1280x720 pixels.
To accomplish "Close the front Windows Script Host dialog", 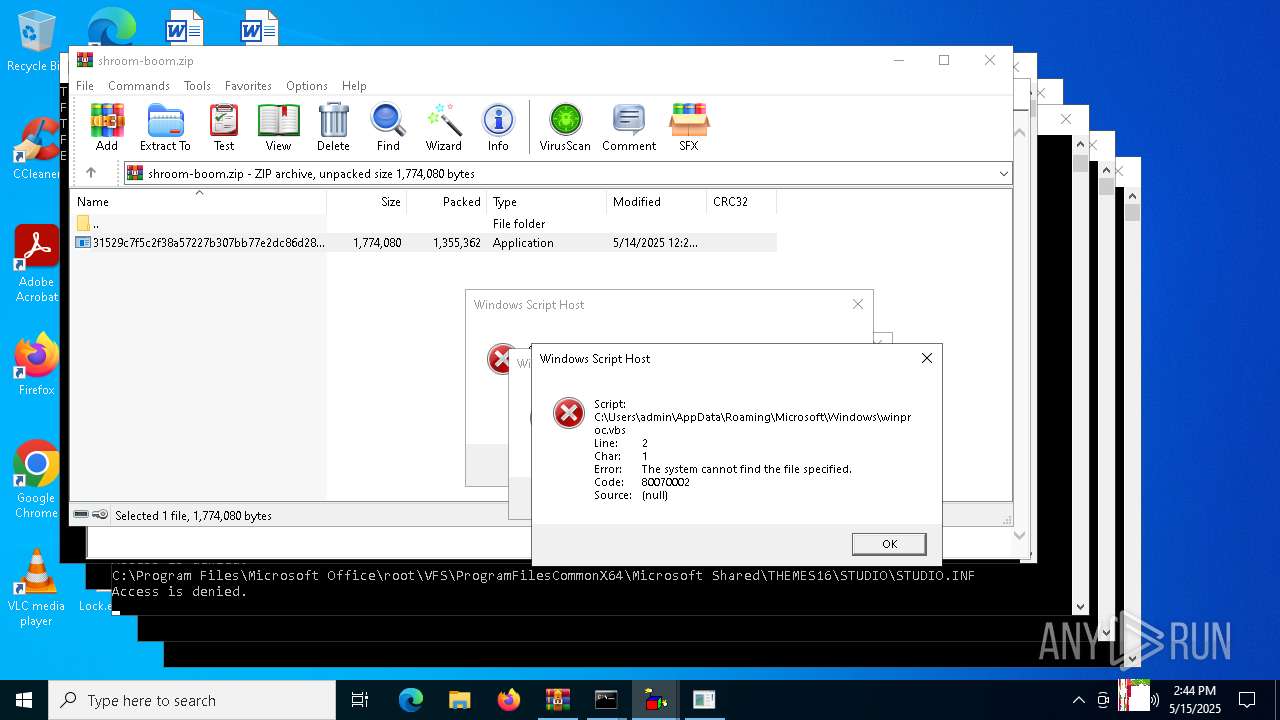I will coord(926,358).
